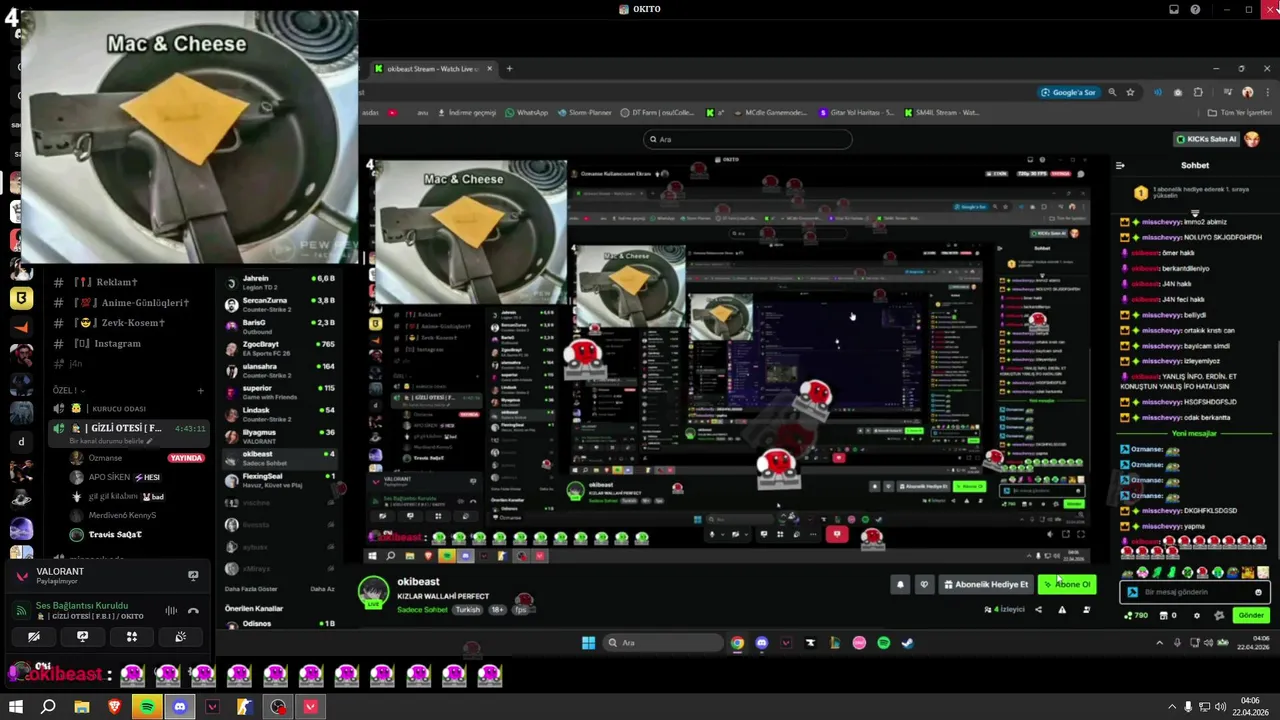This screenshot has height=720, width=1280.
Task: Open the Discord soundboard
Action: tap(180, 636)
